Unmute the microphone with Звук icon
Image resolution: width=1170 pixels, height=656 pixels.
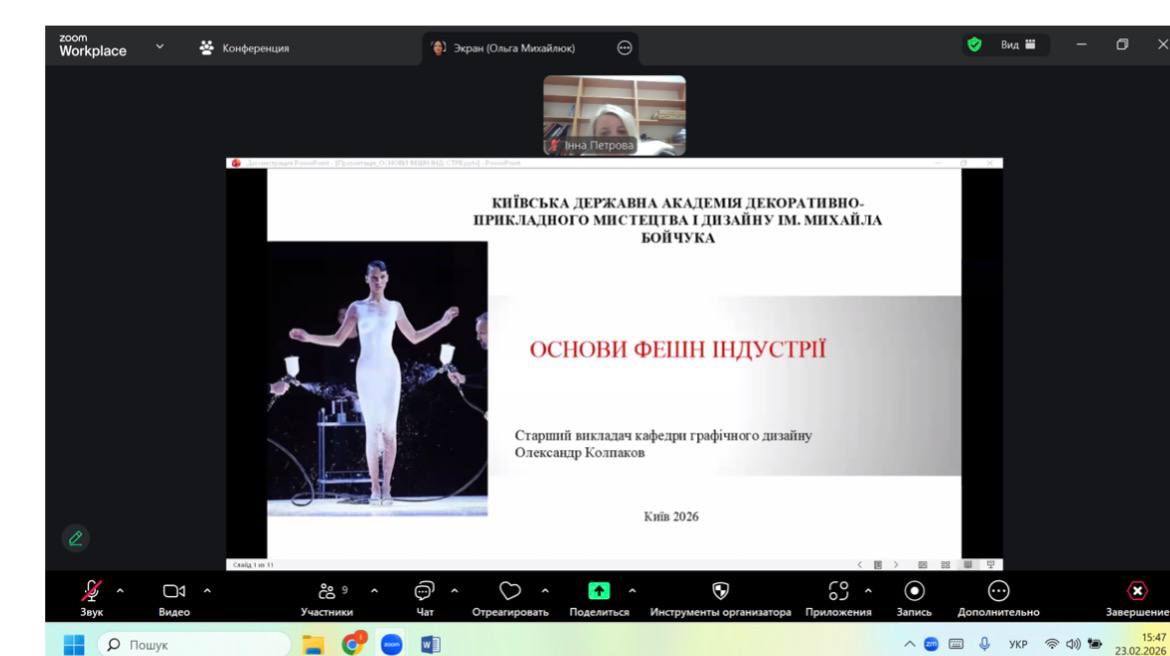91,591
